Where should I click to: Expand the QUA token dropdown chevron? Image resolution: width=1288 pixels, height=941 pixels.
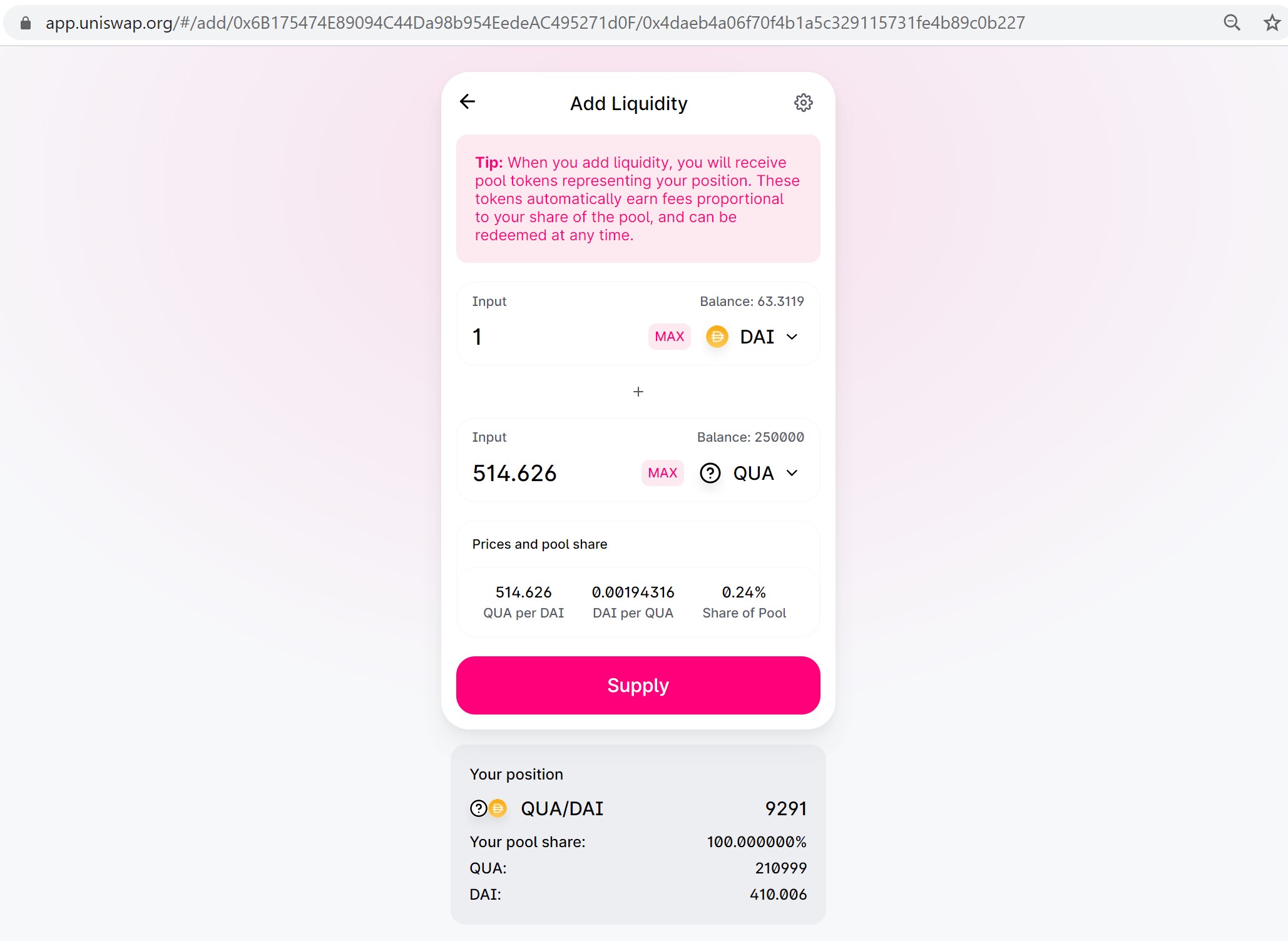tap(792, 473)
